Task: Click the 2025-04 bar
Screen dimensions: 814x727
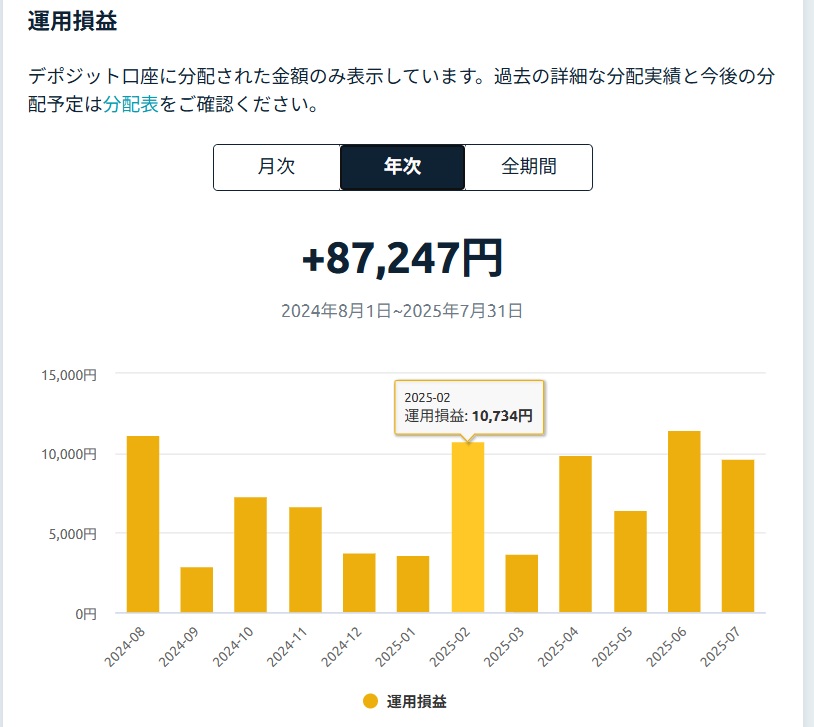Action: 575,534
